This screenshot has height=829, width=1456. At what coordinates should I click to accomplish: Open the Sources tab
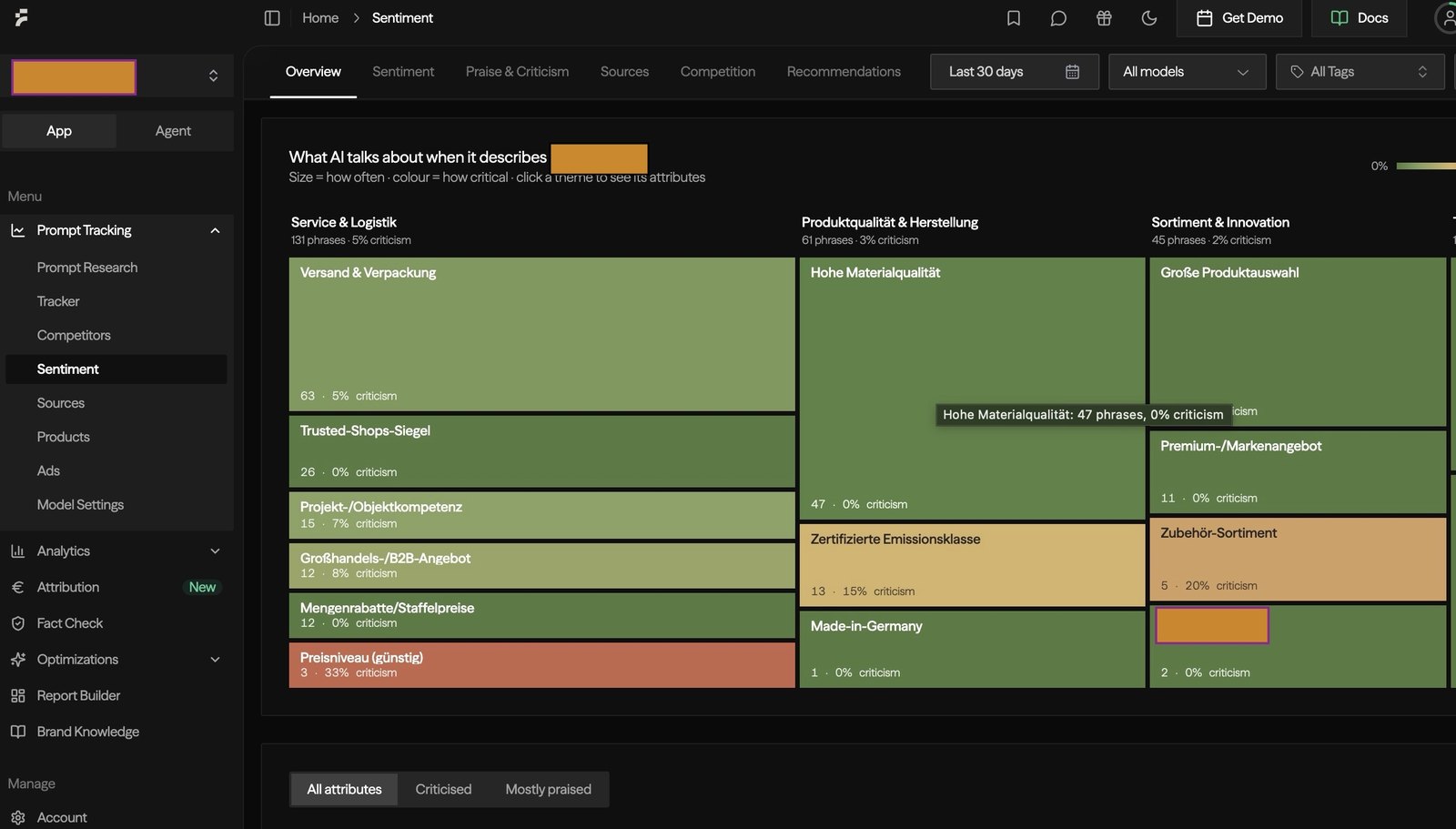coord(624,72)
